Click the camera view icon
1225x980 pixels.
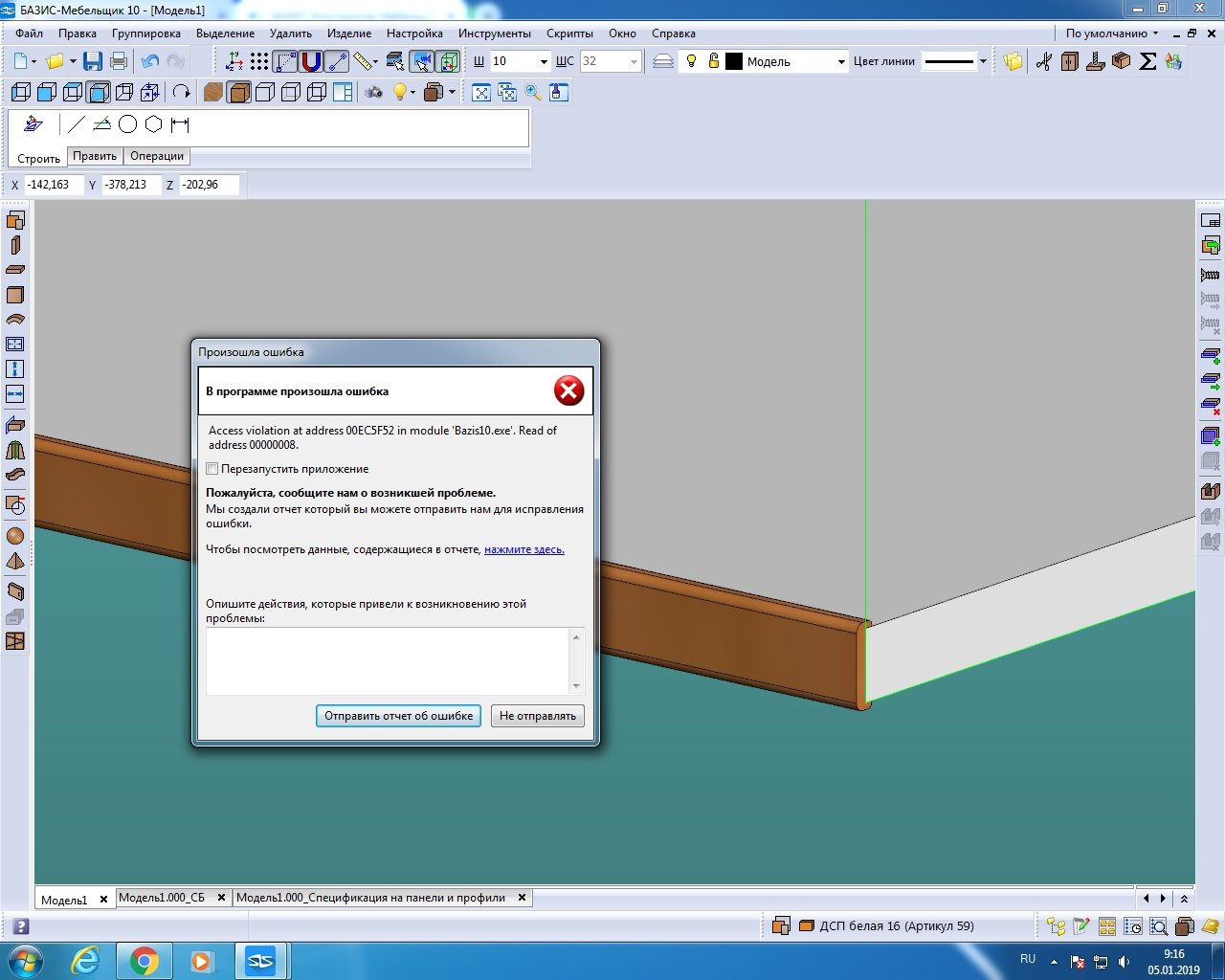pyautogui.click(x=374, y=92)
